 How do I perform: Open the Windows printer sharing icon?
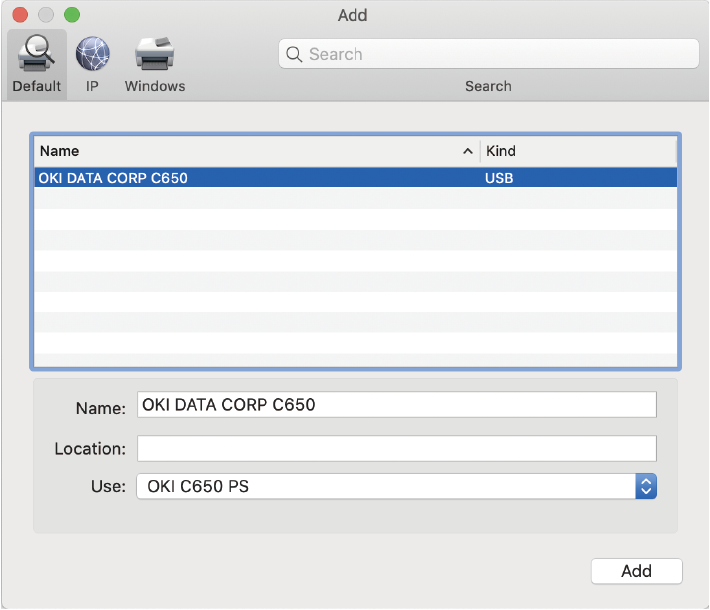pos(155,53)
